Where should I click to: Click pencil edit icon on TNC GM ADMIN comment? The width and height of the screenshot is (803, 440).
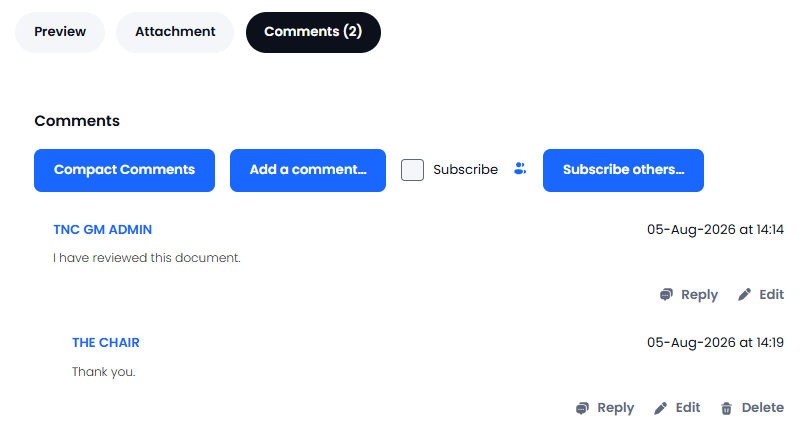pos(744,295)
